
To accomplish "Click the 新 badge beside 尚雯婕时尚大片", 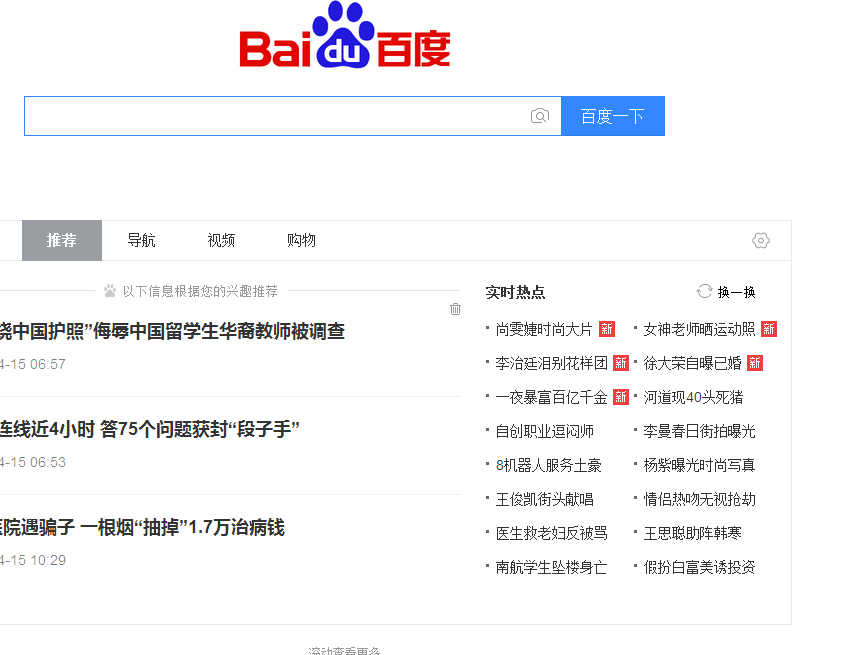I will [x=607, y=329].
